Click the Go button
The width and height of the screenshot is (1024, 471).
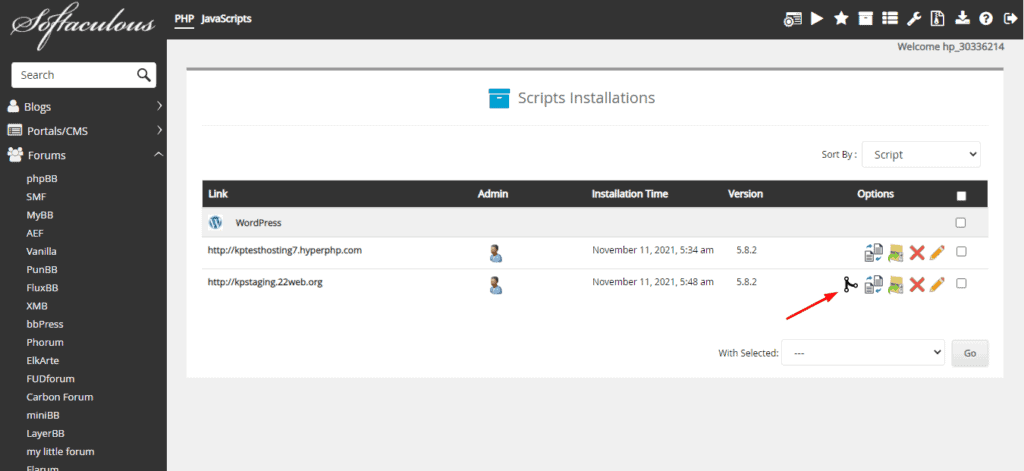coord(970,353)
